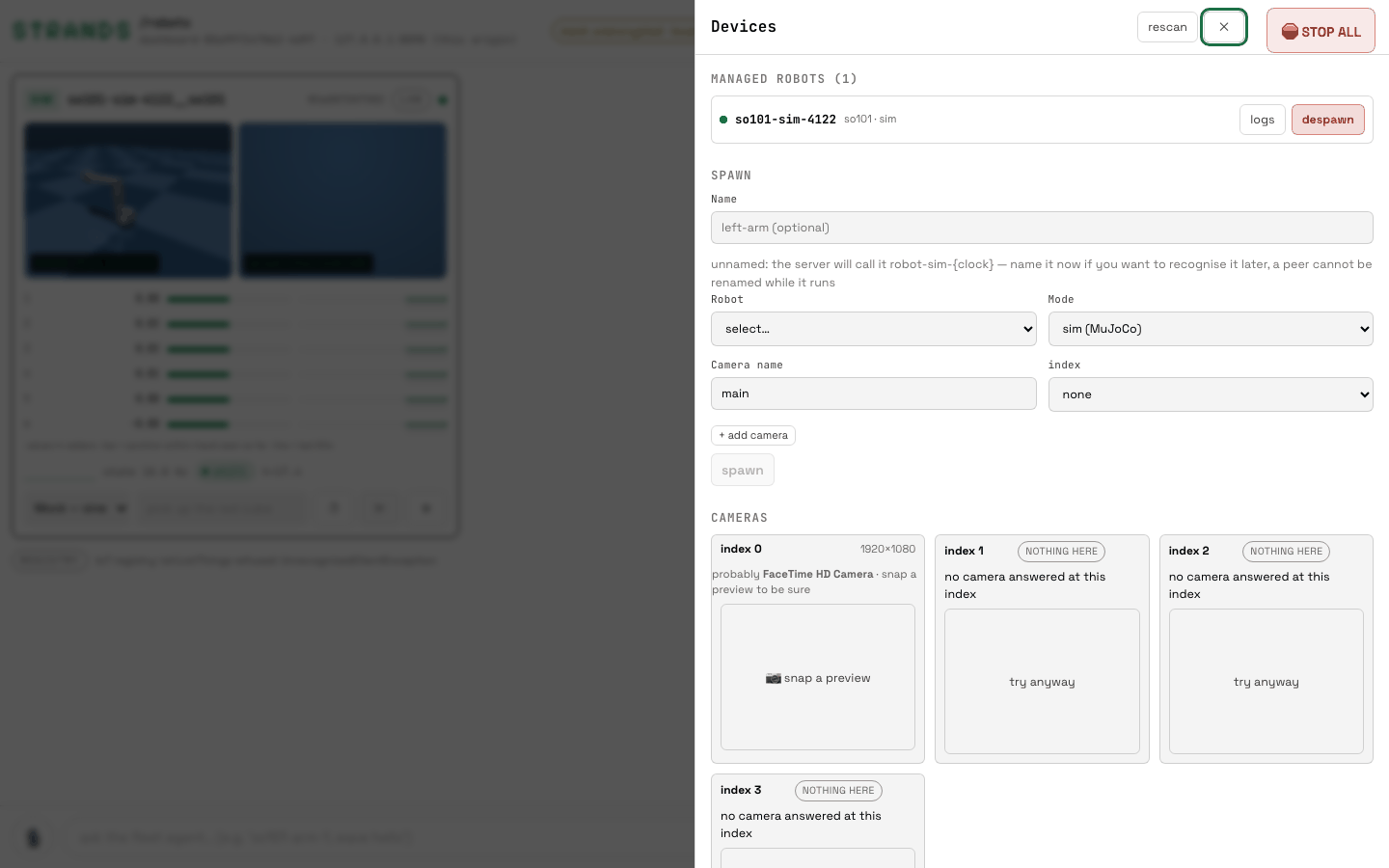Viewport: 1389px width, 868px height.
Task: Click the green status dot of so101-sim-4122
Action: 723,120
